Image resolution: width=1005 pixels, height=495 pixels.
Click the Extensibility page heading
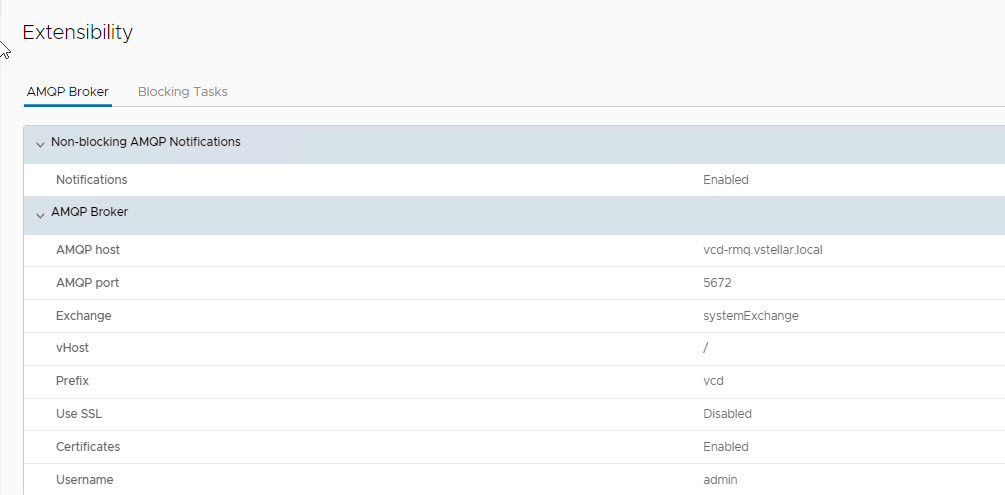77,32
